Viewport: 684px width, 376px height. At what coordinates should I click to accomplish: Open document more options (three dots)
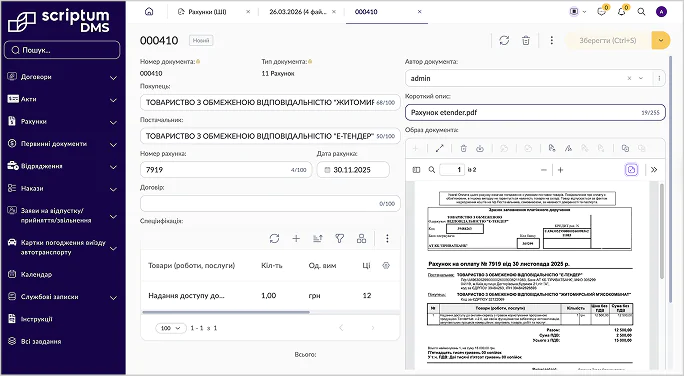point(551,41)
